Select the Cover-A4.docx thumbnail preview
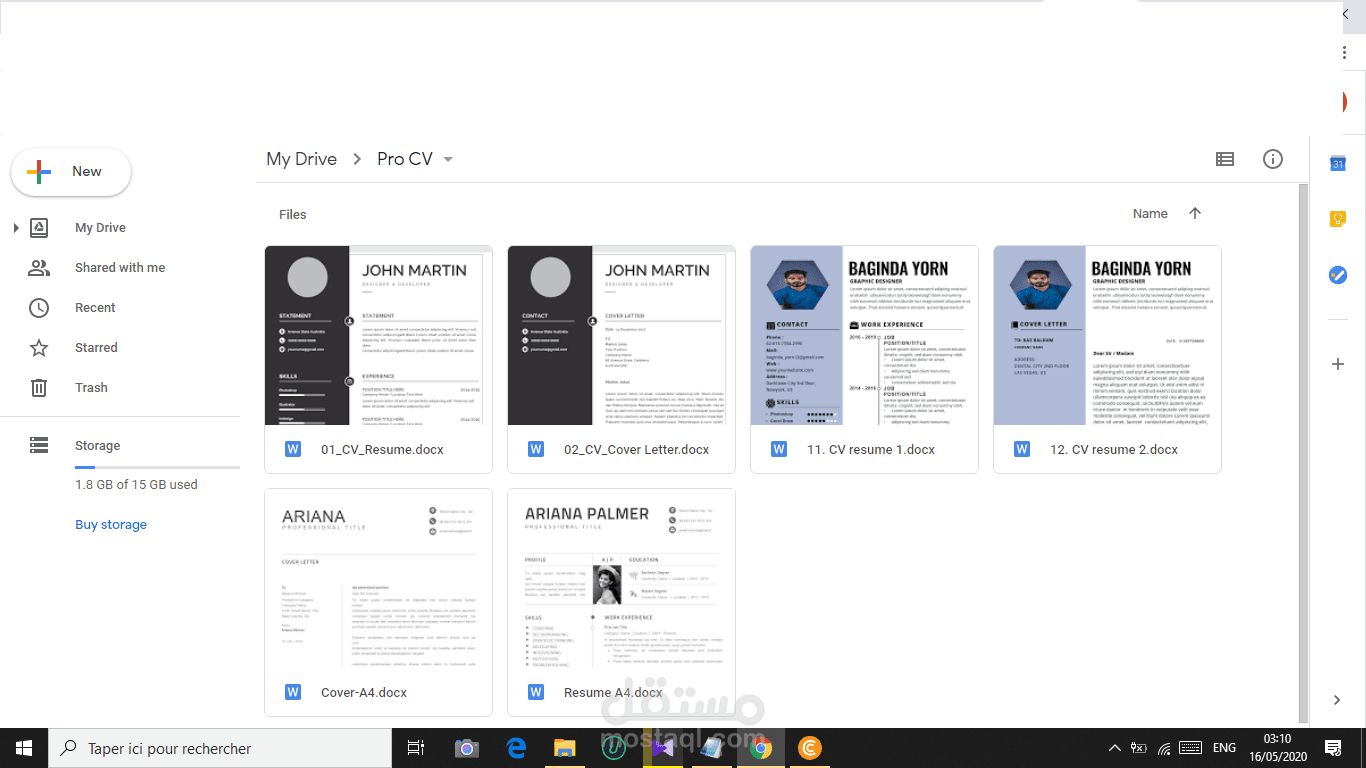This screenshot has height=768, width=1366. click(378, 579)
